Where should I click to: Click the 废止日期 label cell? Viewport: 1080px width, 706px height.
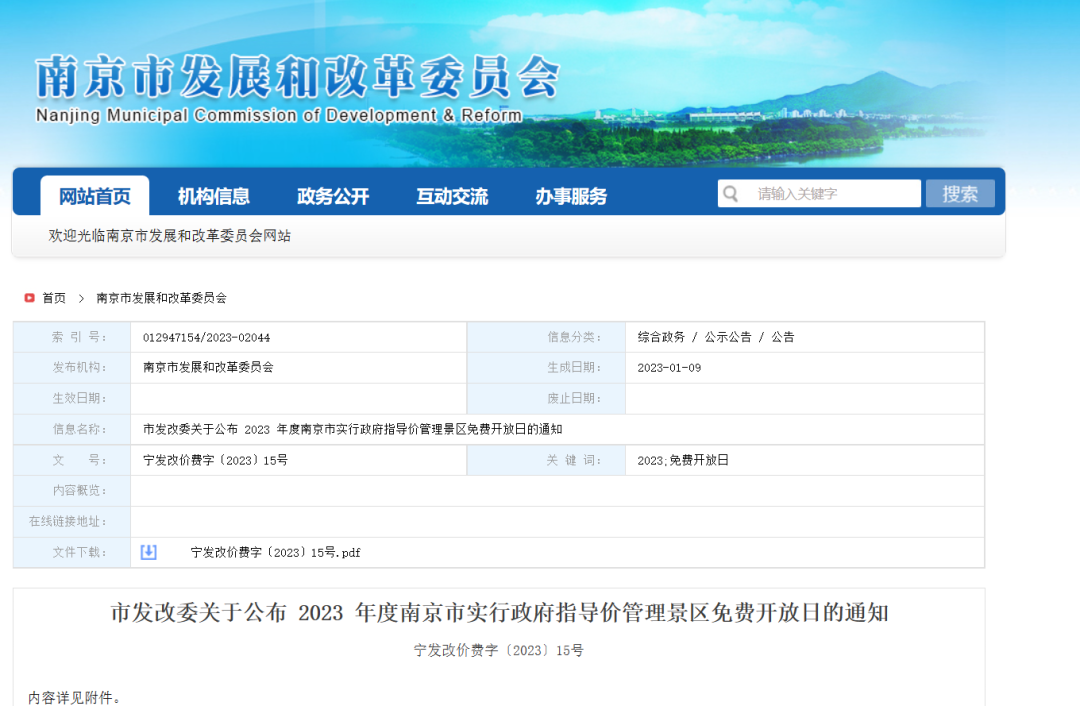click(x=546, y=399)
